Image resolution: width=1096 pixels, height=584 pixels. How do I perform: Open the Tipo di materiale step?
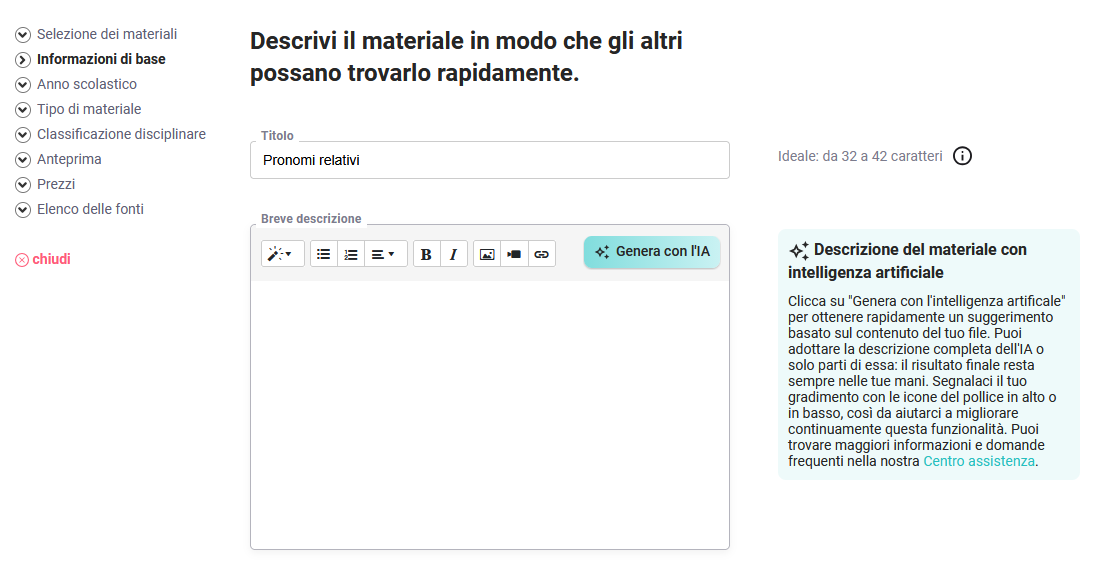coord(88,109)
